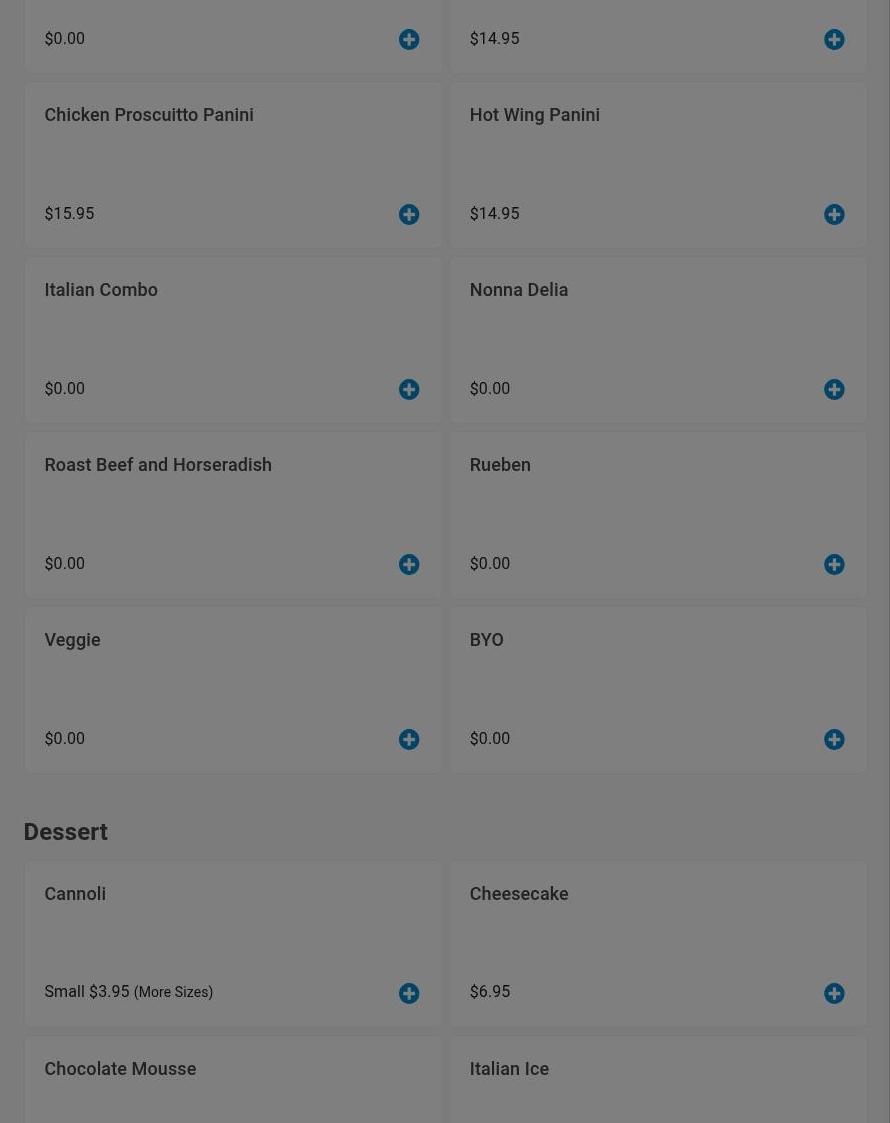890x1123 pixels.
Task: Add Cannoli with its plus icon
Action: click(x=409, y=993)
